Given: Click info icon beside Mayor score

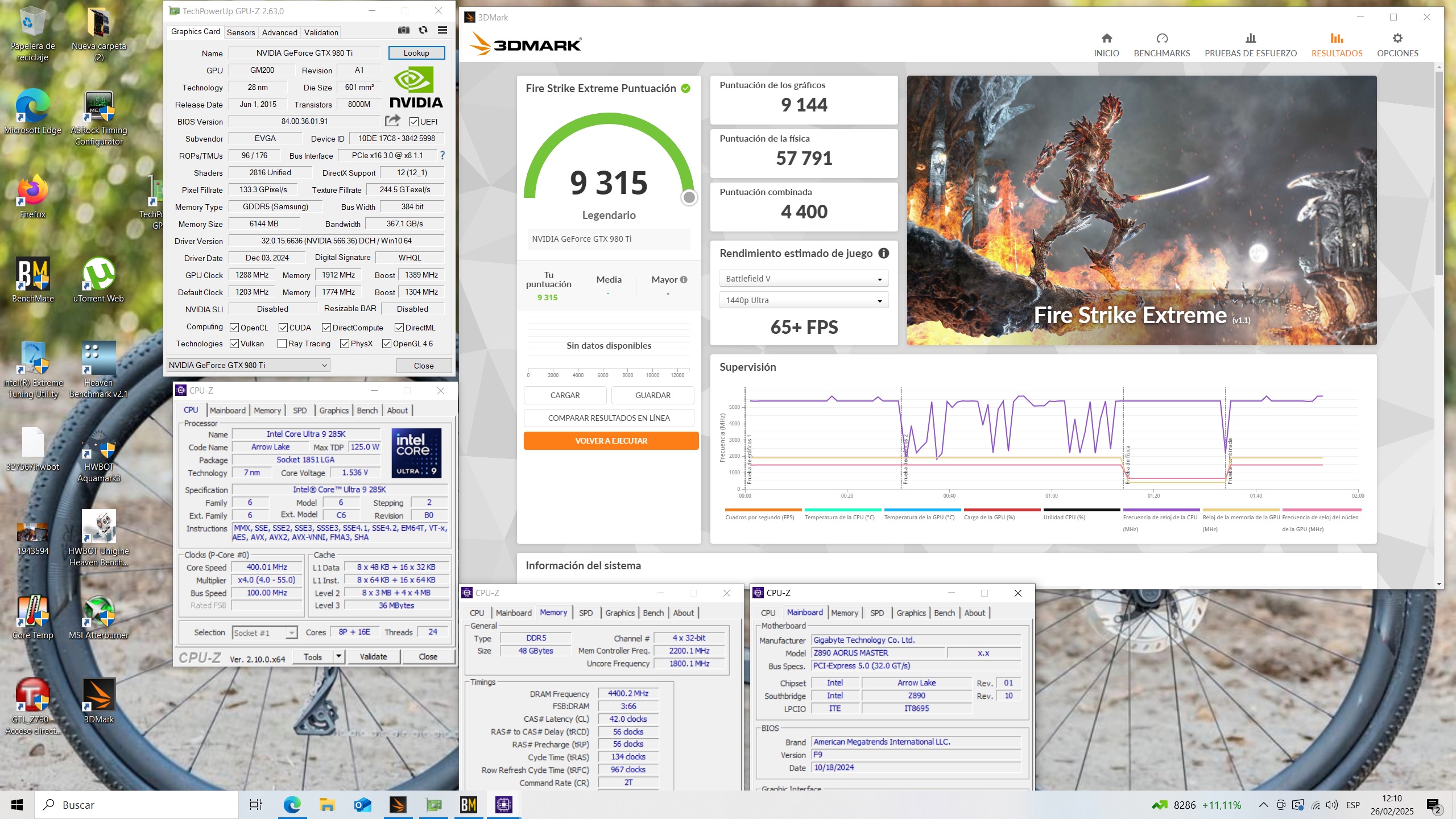Looking at the screenshot, I should click(684, 279).
